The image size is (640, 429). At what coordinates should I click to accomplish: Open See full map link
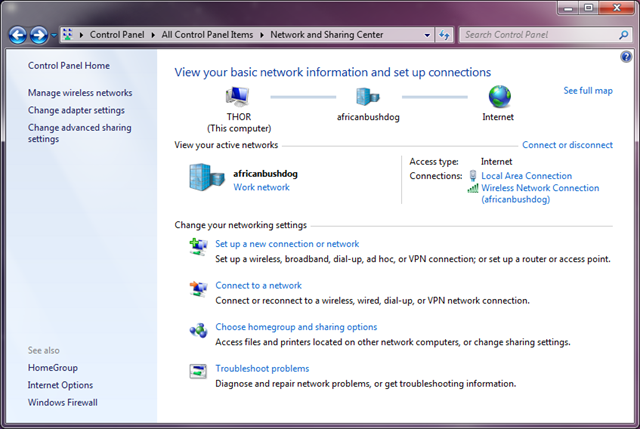click(588, 91)
